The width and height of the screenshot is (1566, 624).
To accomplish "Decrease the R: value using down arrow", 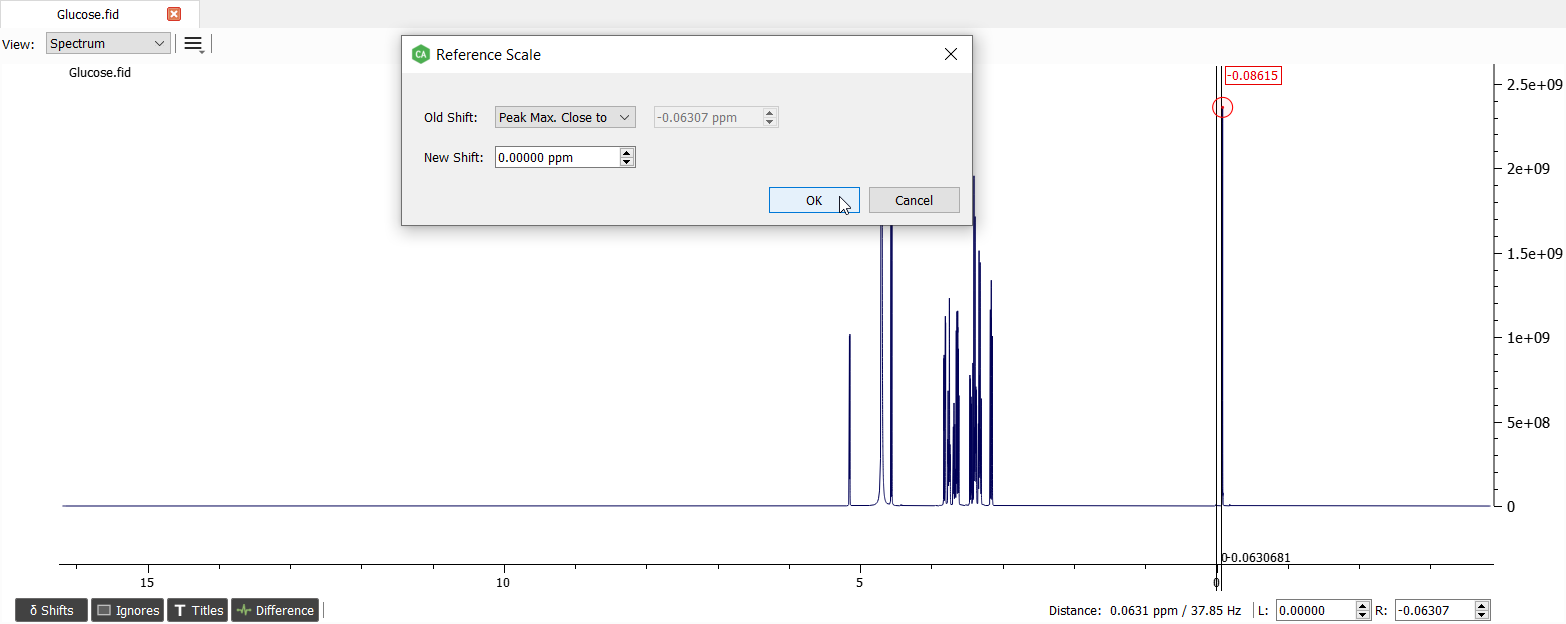I will pos(1482,615).
